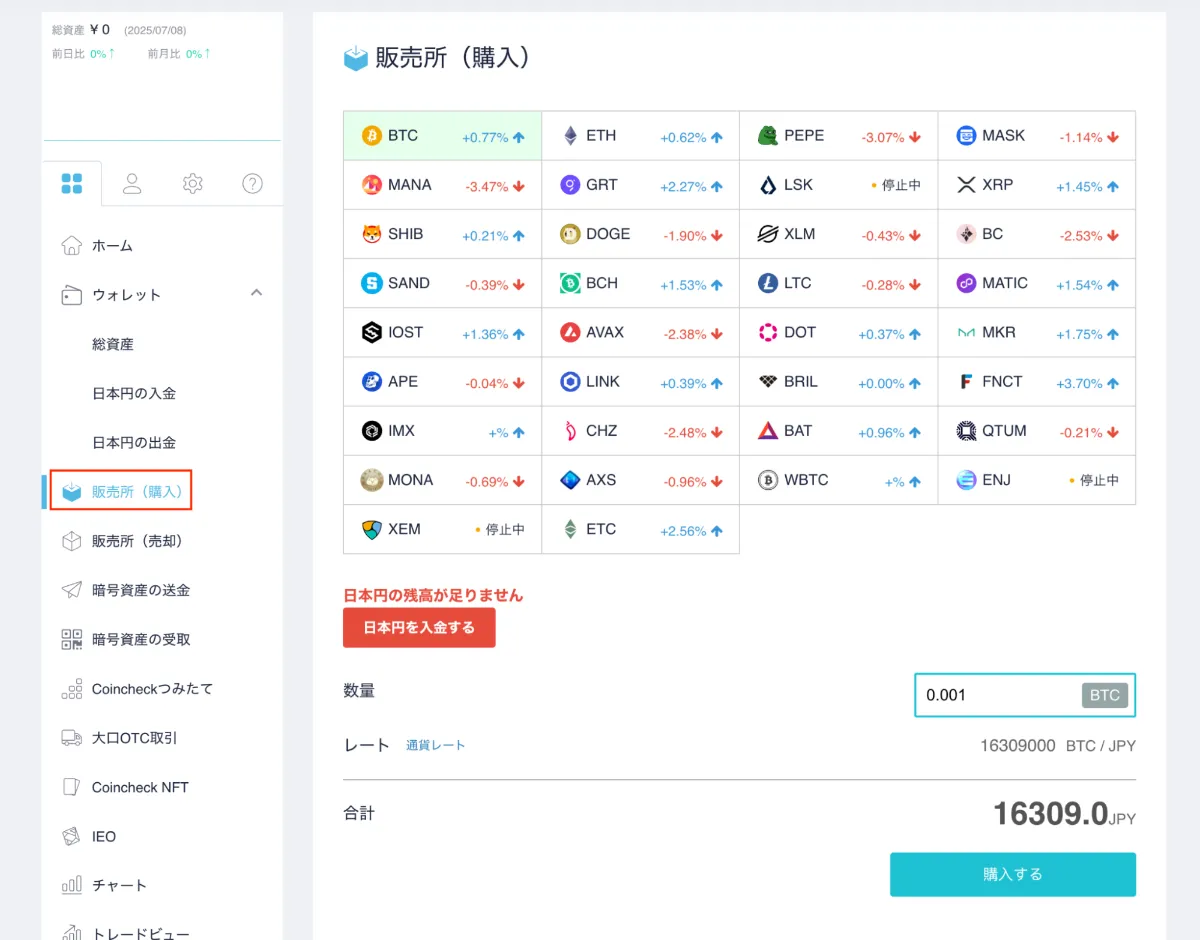Select the apps grid icon
The width and height of the screenshot is (1200, 940).
tap(72, 184)
